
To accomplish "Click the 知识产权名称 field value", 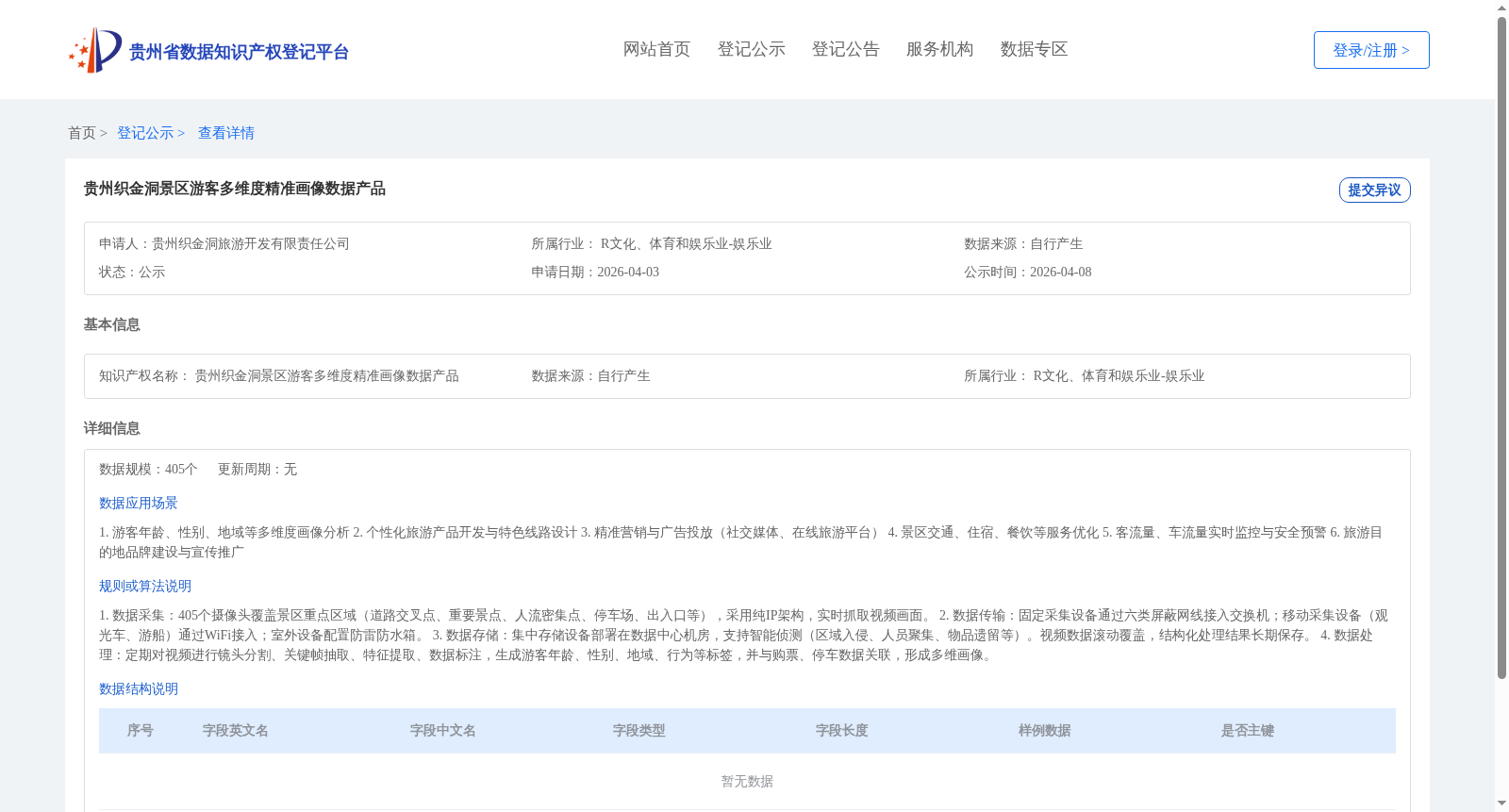I will coord(326,375).
